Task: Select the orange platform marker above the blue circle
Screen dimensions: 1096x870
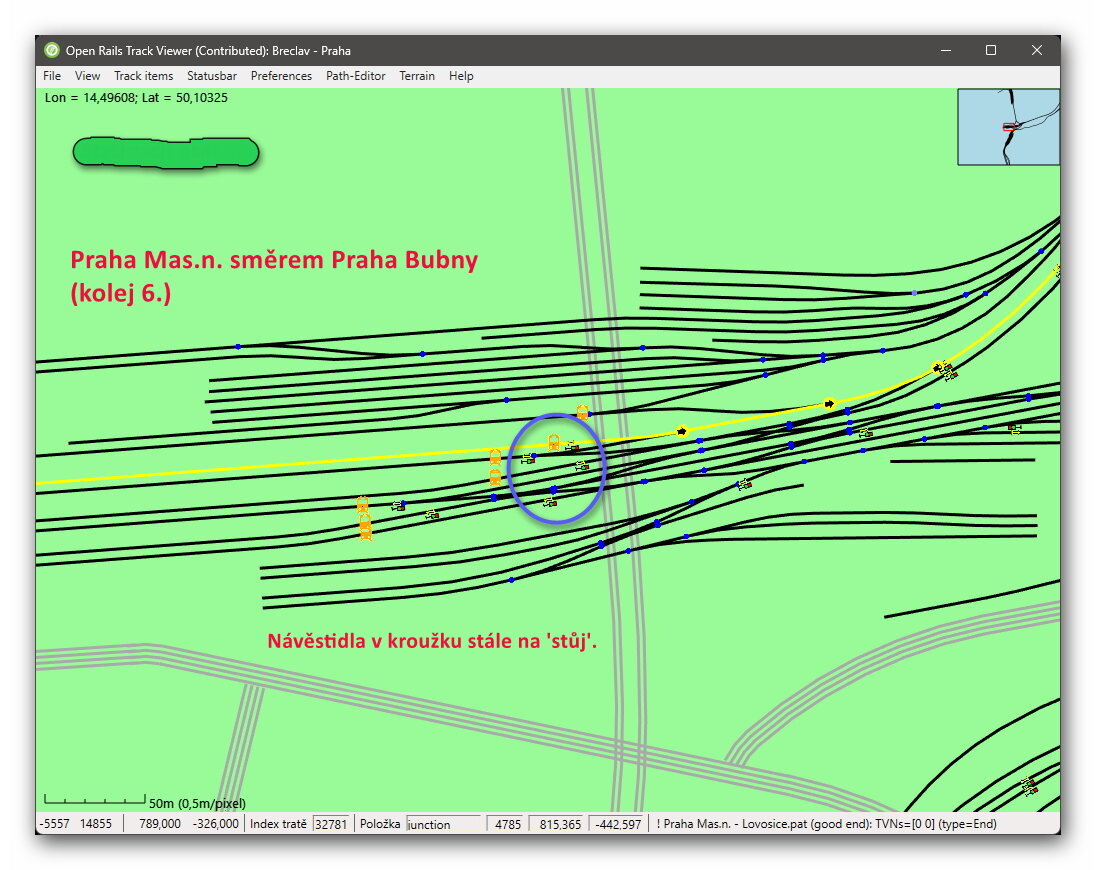Action: [582, 411]
